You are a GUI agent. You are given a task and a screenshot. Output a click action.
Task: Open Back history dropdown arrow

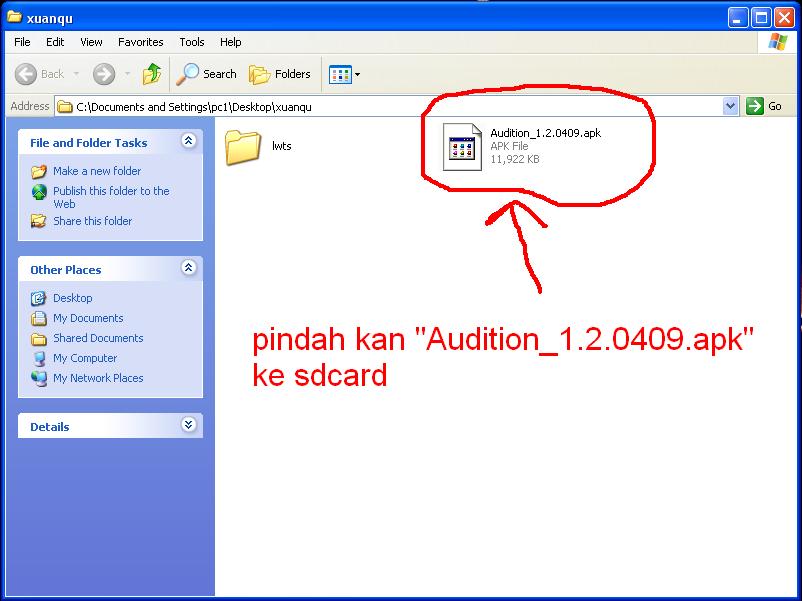tap(77, 74)
